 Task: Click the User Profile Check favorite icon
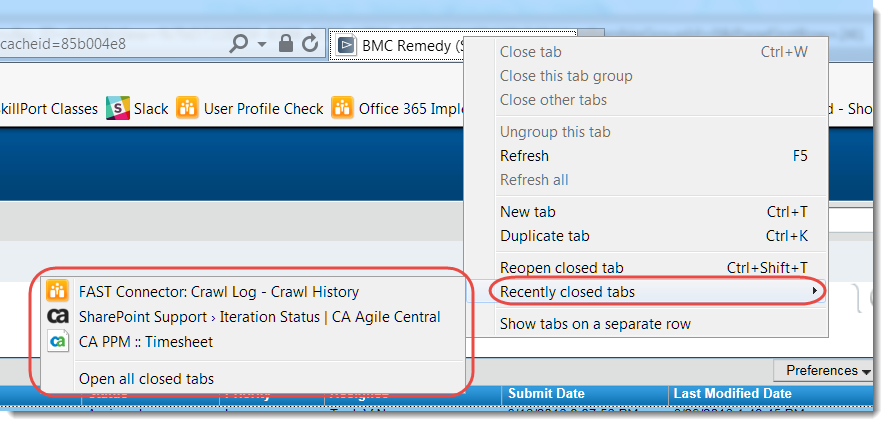187,108
